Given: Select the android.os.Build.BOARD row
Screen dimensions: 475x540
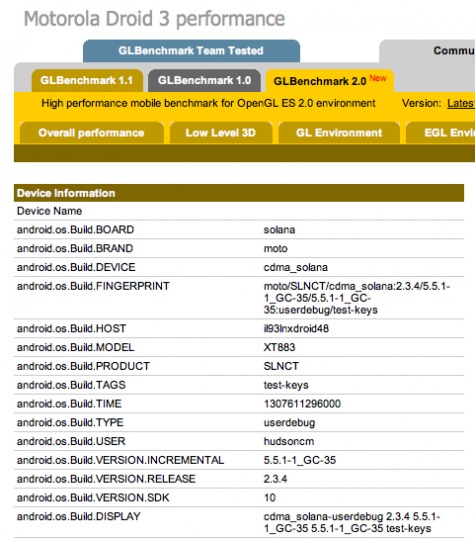Looking at the screenshot, I should click(x=239, y=230).
